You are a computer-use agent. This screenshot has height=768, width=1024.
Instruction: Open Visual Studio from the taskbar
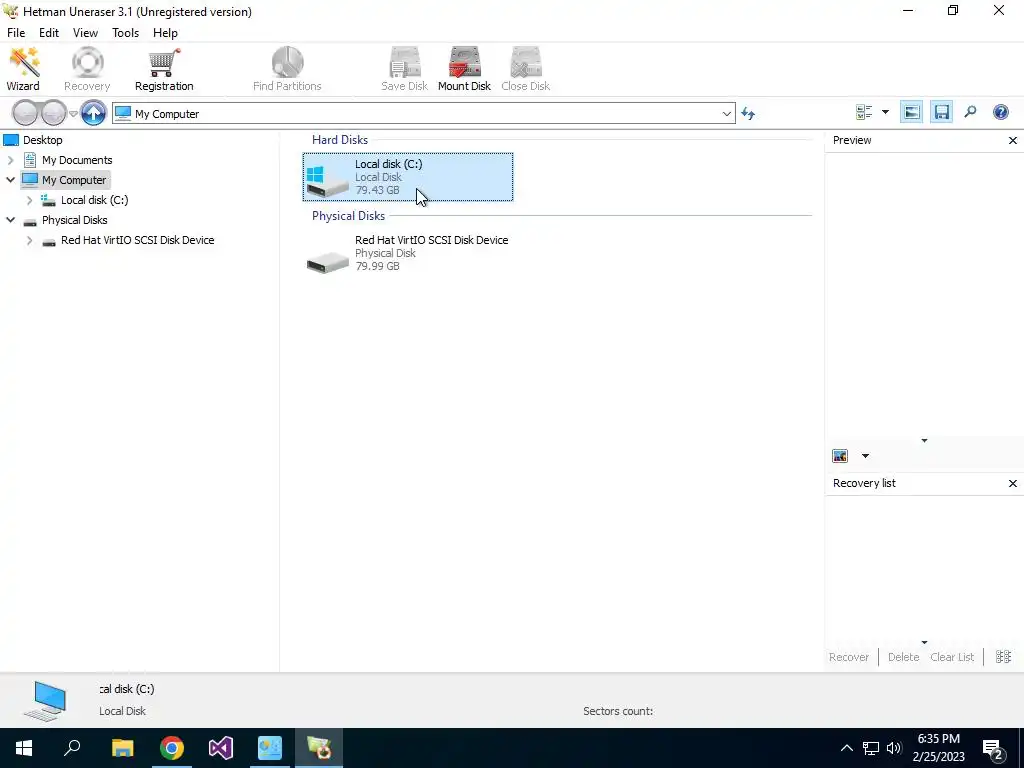click(221, 748)
